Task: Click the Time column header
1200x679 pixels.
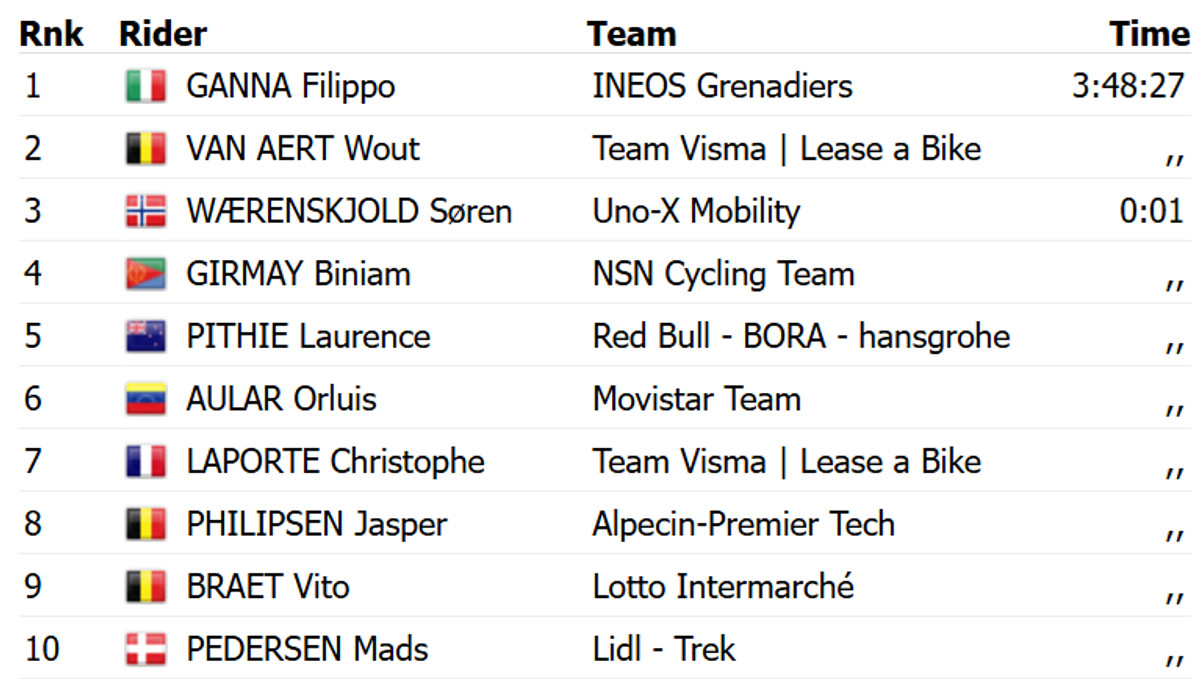Action: coord(1149,34)
